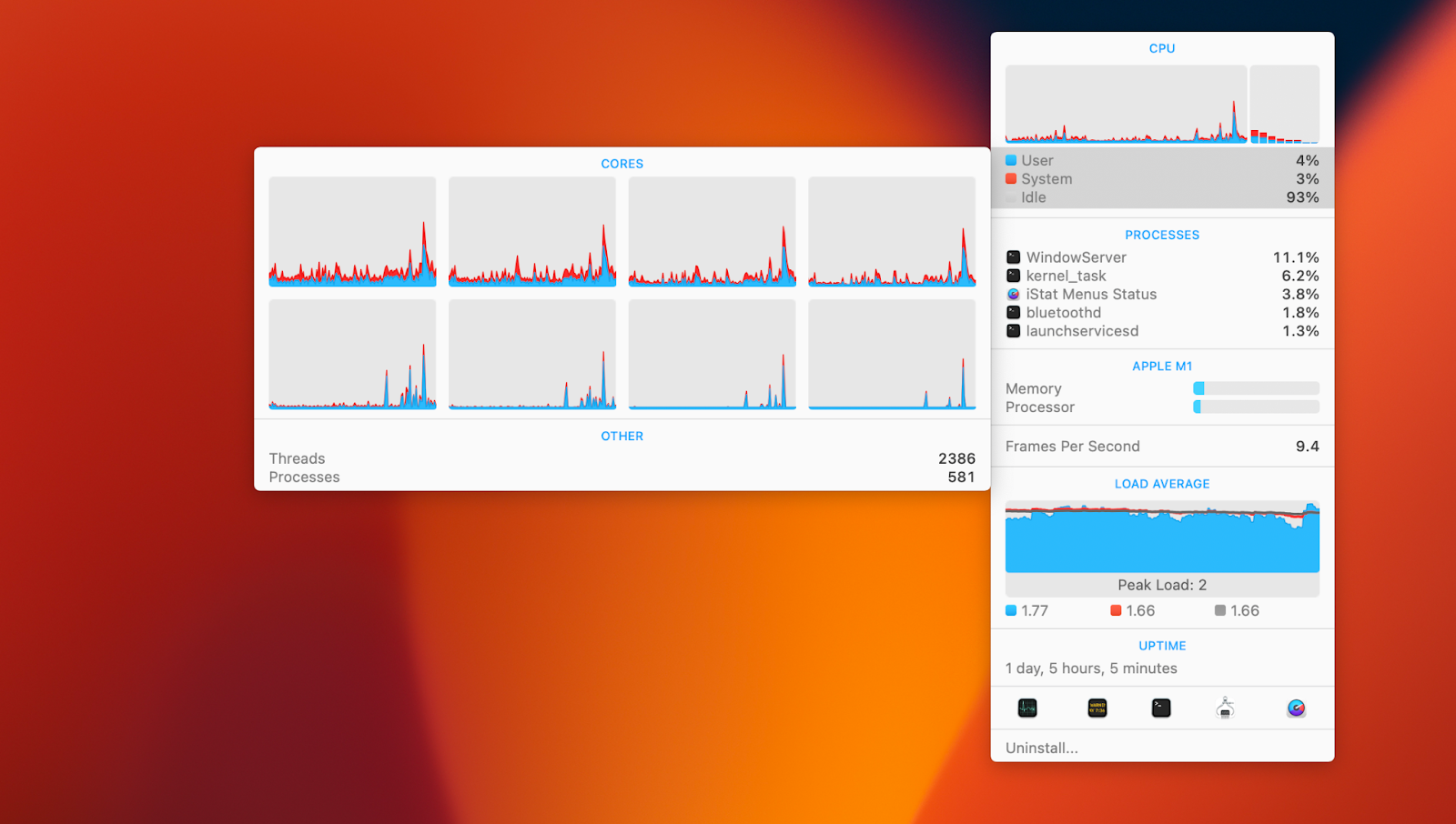Launch the System Information icon

[x=1225, y=708]
